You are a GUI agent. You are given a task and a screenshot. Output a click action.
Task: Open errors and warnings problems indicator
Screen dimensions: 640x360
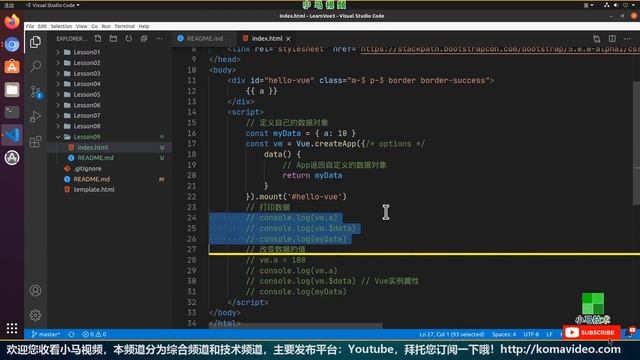pyautogui.click(x=94, y=334)
